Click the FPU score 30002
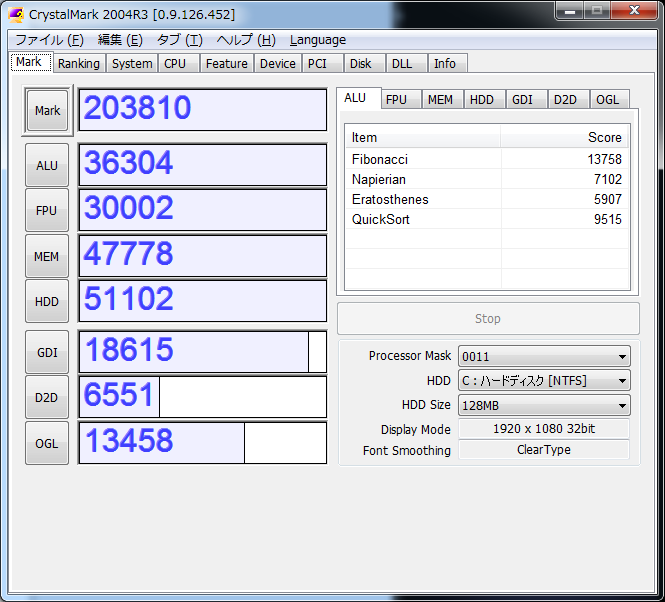This screenshot has width=665, height=602. 203,210
